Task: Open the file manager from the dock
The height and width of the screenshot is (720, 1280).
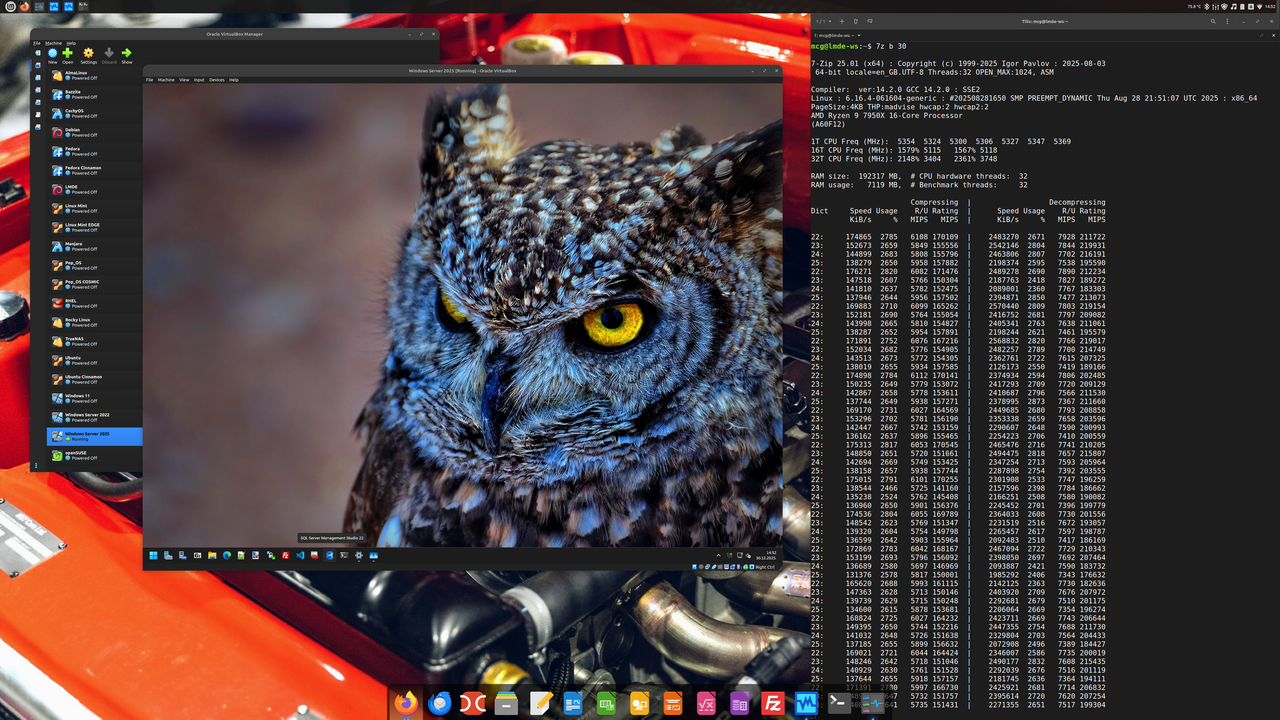Action: tap(506, 703)
